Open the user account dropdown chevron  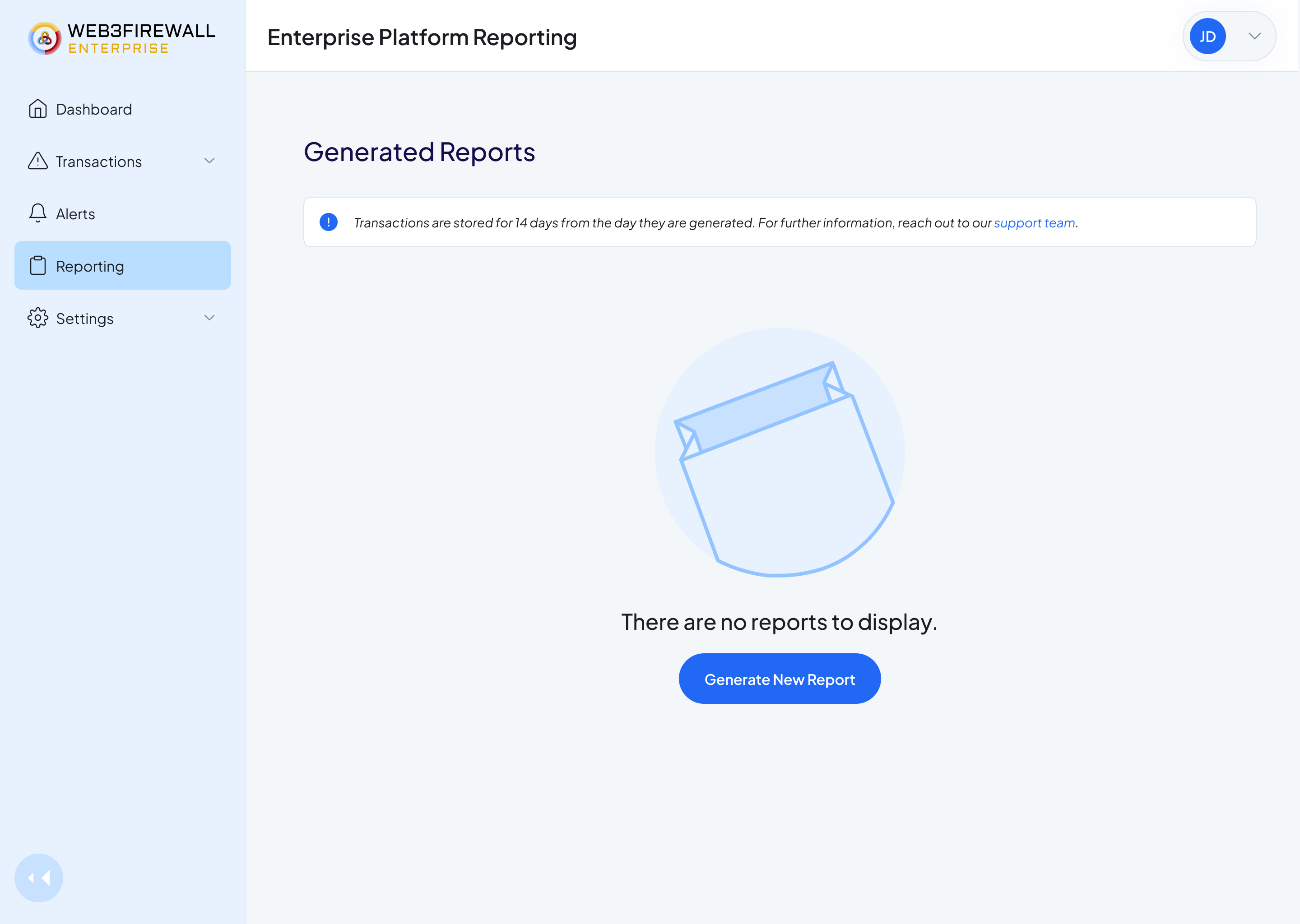pyautogui.click(x=1254, y=37)
